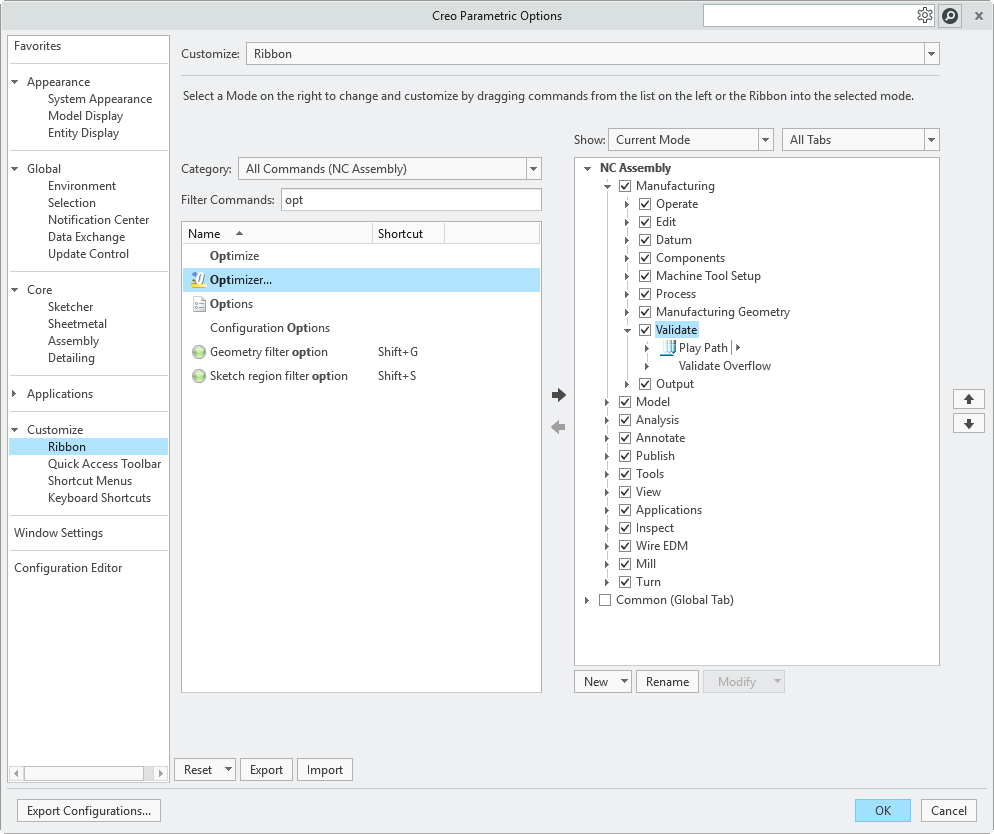
Task: Click the options search field at top
Action: 810,15
